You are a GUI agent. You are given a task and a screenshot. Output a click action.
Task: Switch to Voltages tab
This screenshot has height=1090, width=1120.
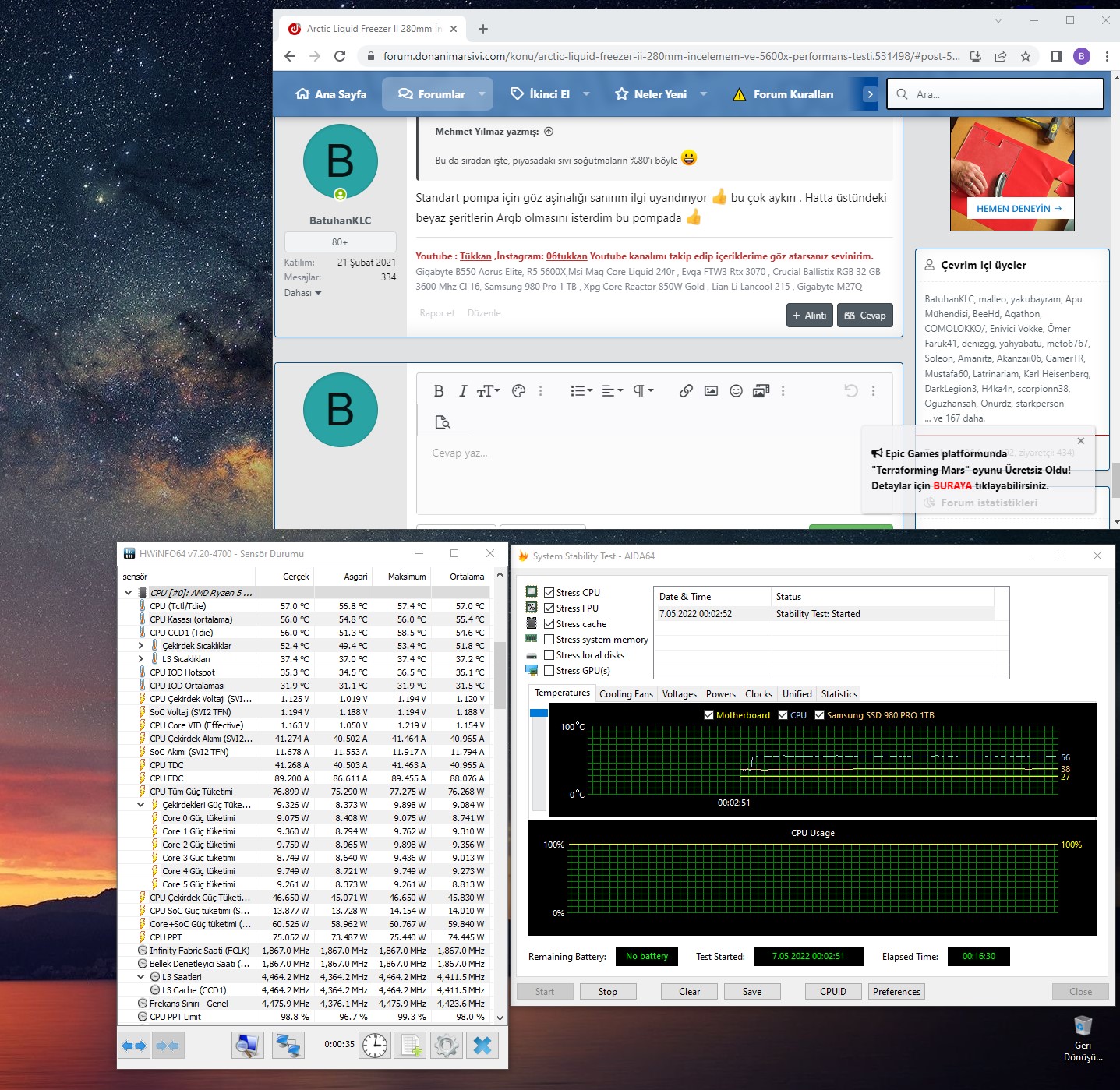coord(680,694)
